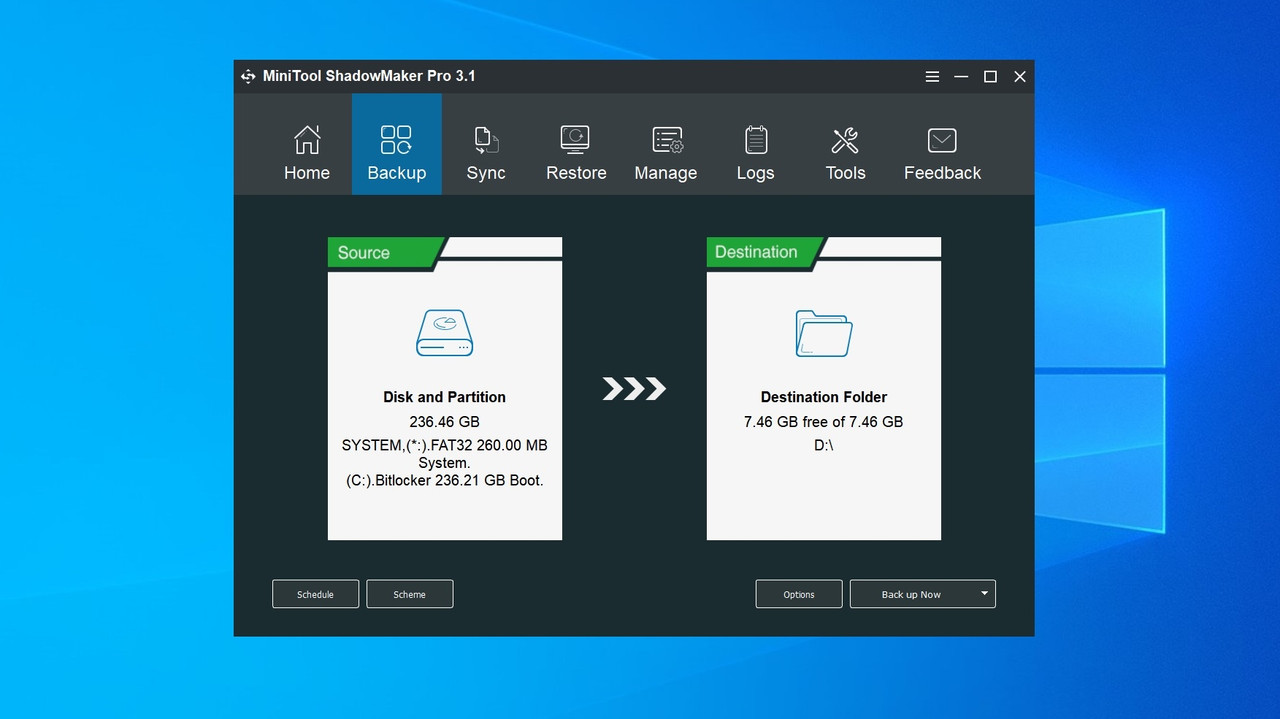Expand the Back up Now dropdown arrow
Viewport: 1280px width, 719px height.
984,594
